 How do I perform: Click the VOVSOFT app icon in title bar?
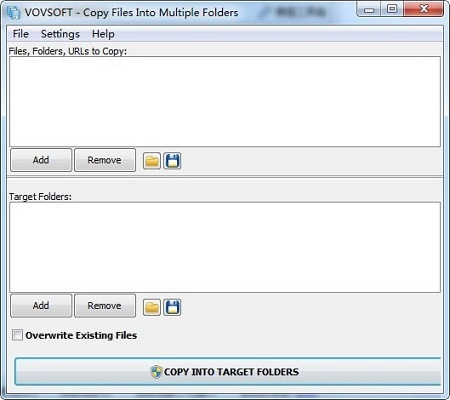13,12
